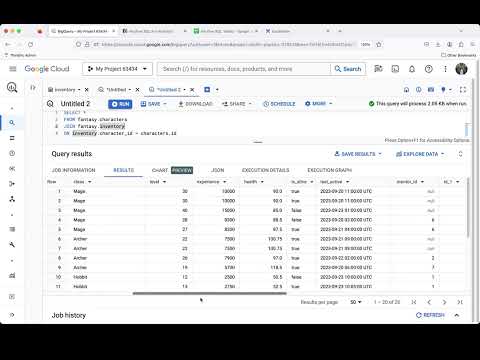Bookmark this page with the star icon
The width and height of the screenshot is (480, 360).
tap(379, 44)
